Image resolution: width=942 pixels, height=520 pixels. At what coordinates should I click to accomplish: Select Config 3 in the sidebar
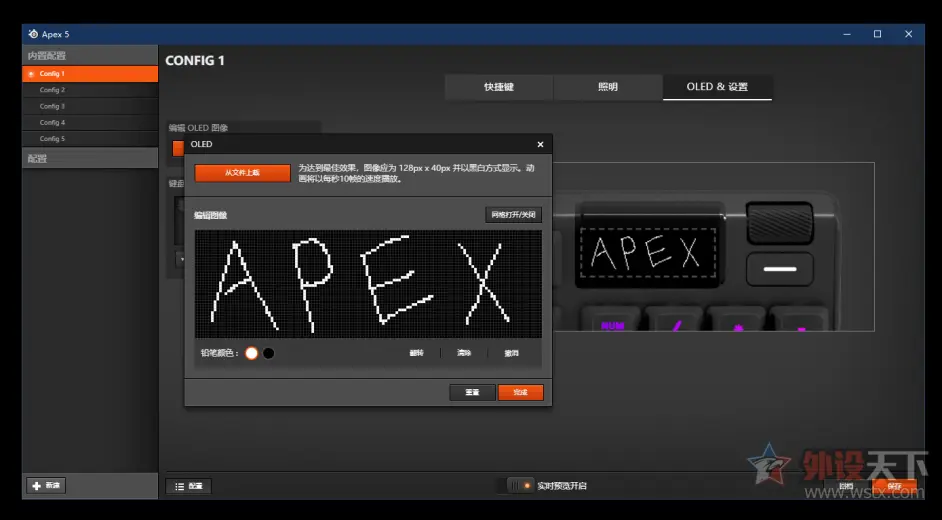(x=90, y=106)
